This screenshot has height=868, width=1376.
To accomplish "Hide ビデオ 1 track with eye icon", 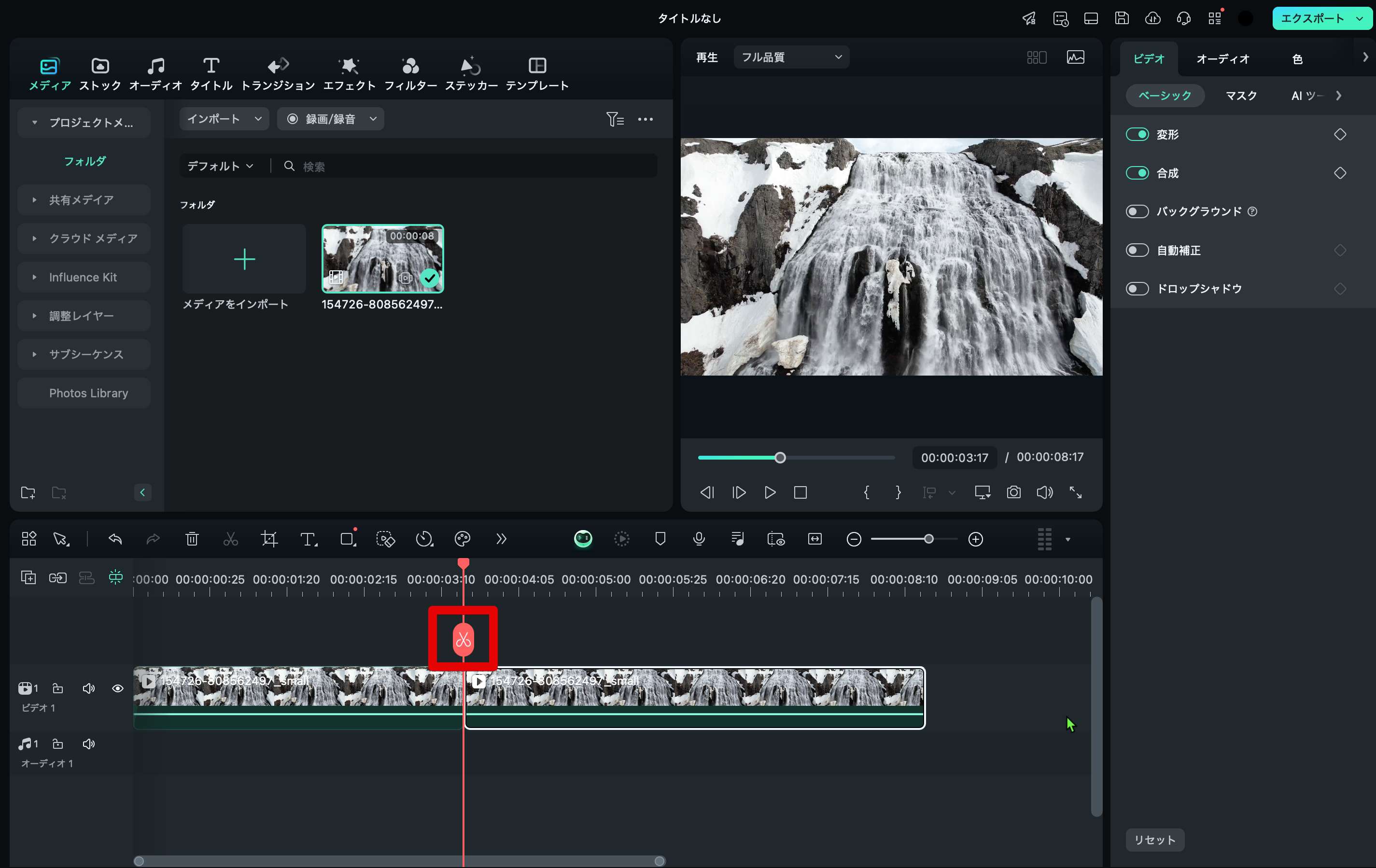I will click(x=117, y=688).
